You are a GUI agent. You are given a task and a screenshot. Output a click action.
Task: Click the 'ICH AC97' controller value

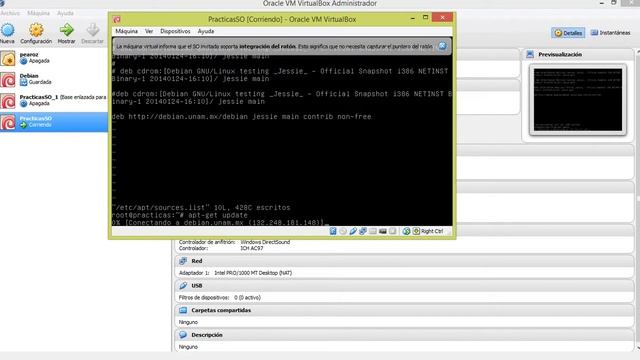(252, 248)
